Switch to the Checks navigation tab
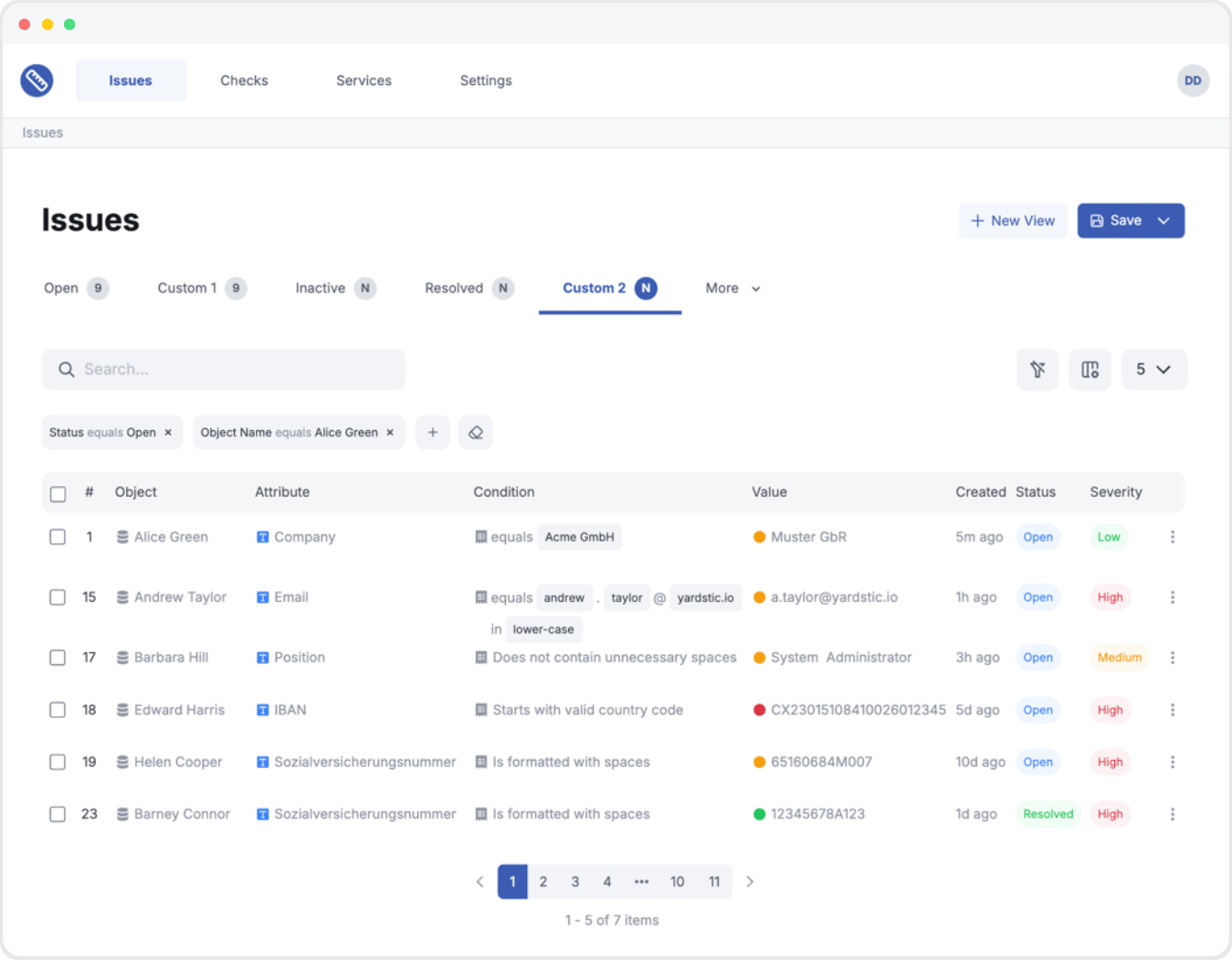This screenshot has height=960, width=1232. point(244,80)
